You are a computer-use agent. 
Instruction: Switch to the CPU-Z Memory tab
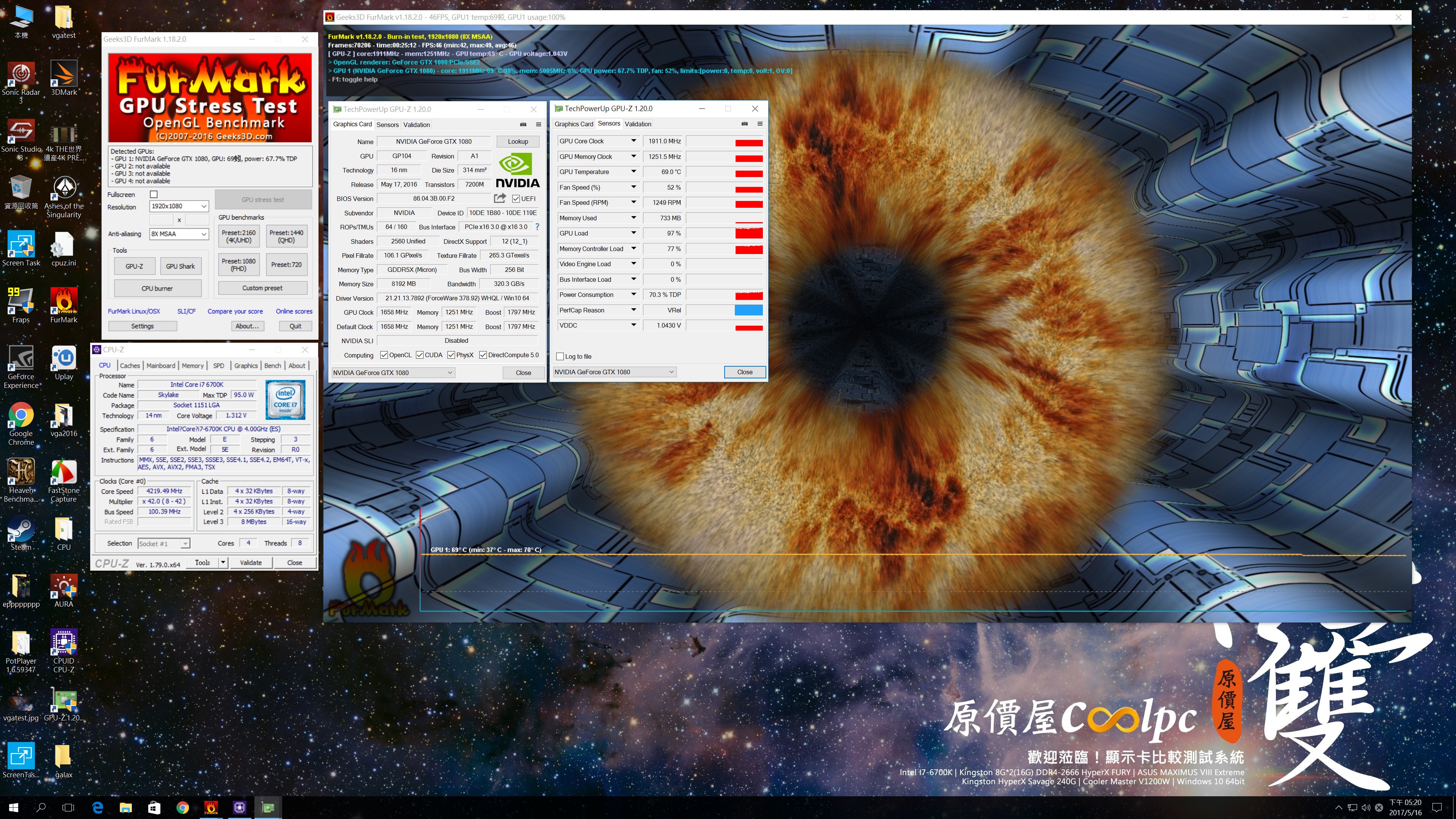point(192,366)
